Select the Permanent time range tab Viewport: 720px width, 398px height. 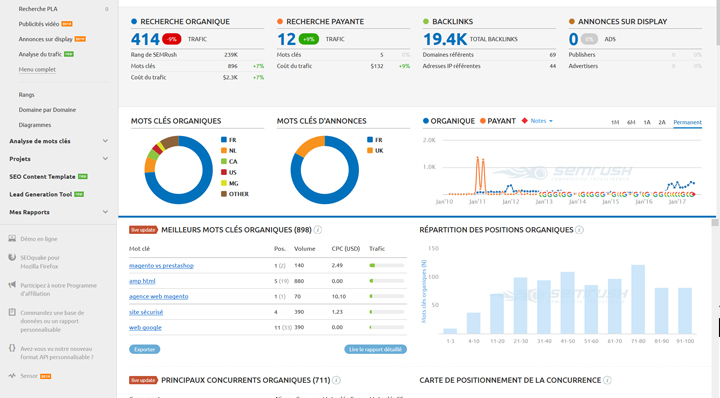tap(687, 123)
